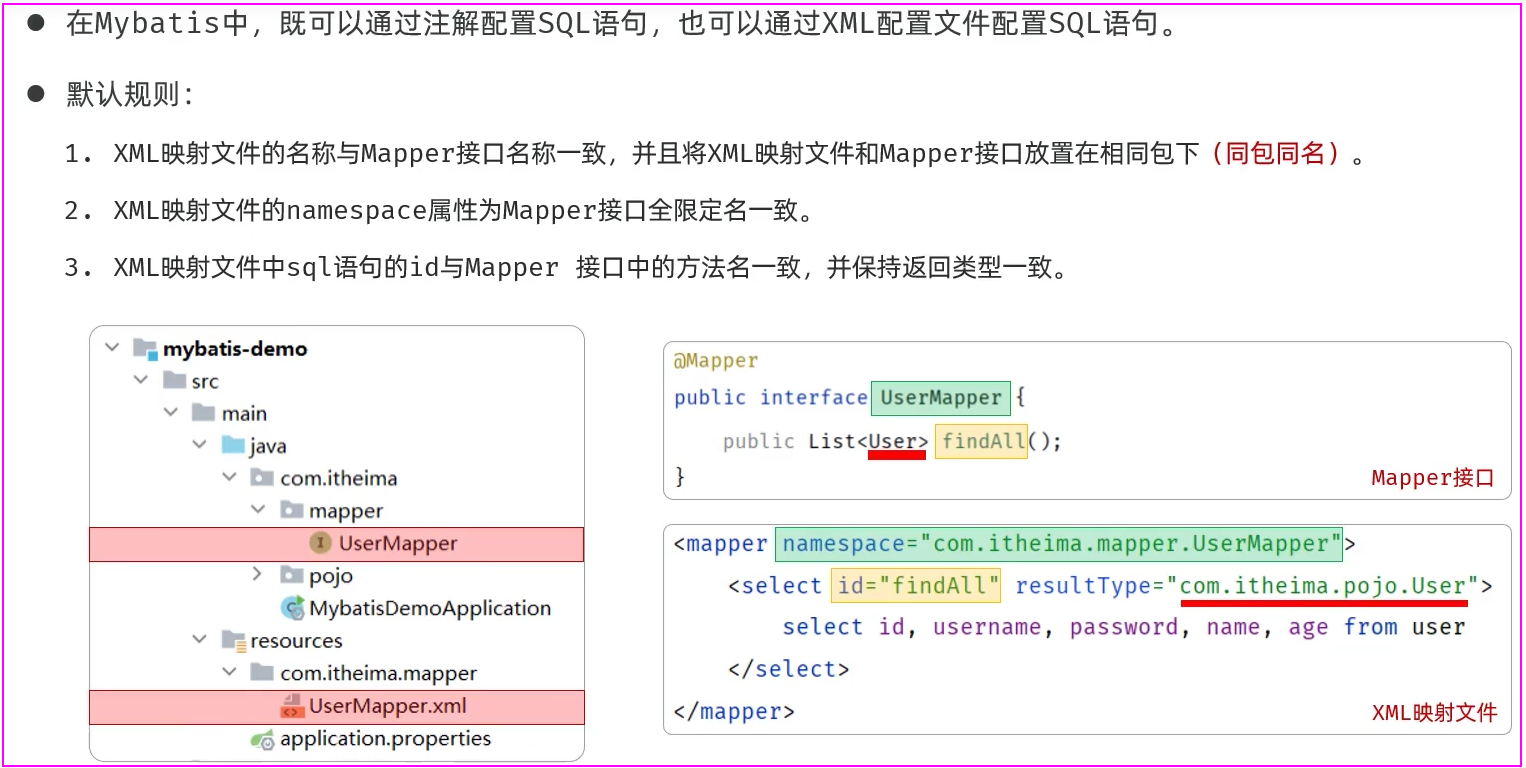This screenshot has height=768, width=1526.
Task: Click the application.properties Spring leaf icon
Action: pyautogui.click(x=263, y=740)
